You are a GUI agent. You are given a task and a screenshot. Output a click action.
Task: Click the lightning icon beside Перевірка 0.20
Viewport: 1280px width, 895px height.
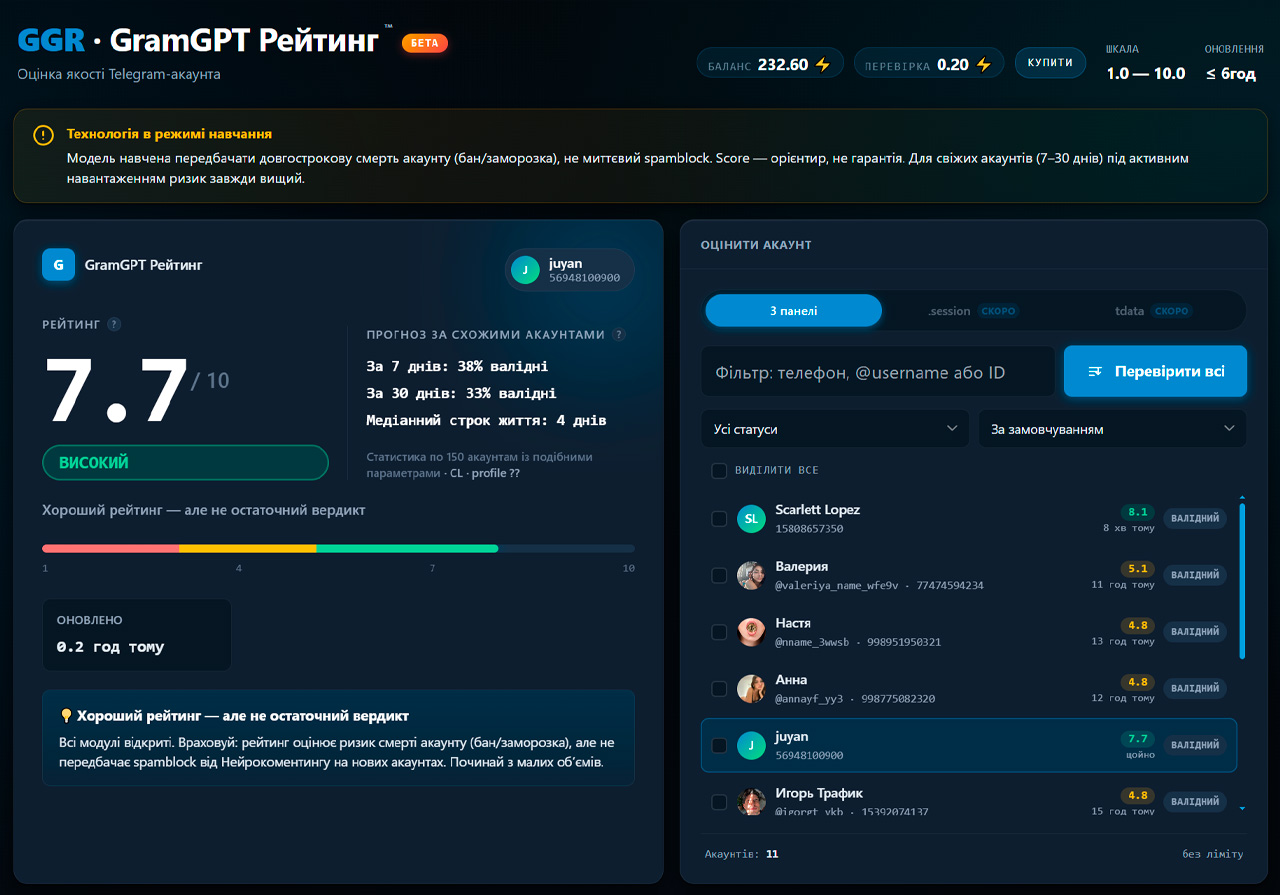point(984,65)
